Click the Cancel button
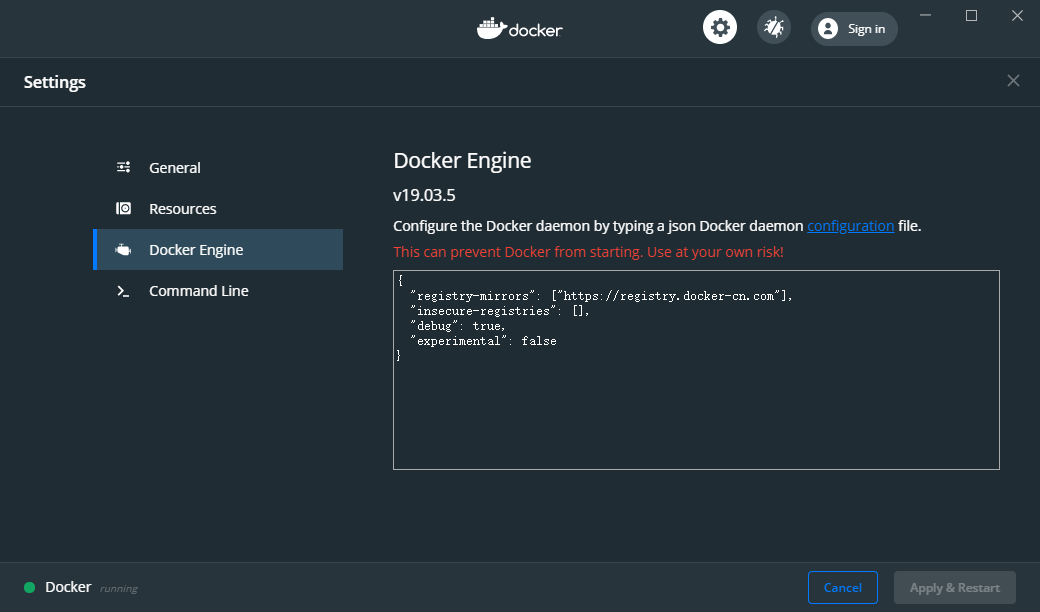 (x=842, y=587)
